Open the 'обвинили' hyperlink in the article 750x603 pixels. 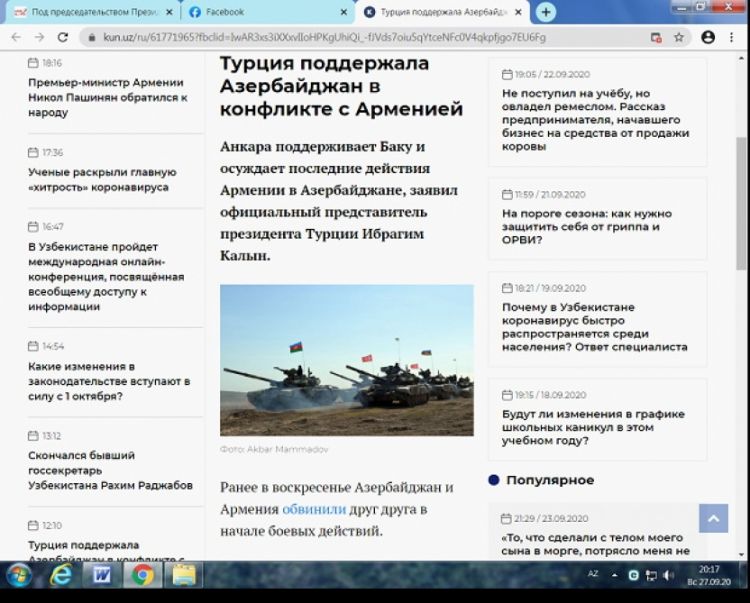[314, 509]
